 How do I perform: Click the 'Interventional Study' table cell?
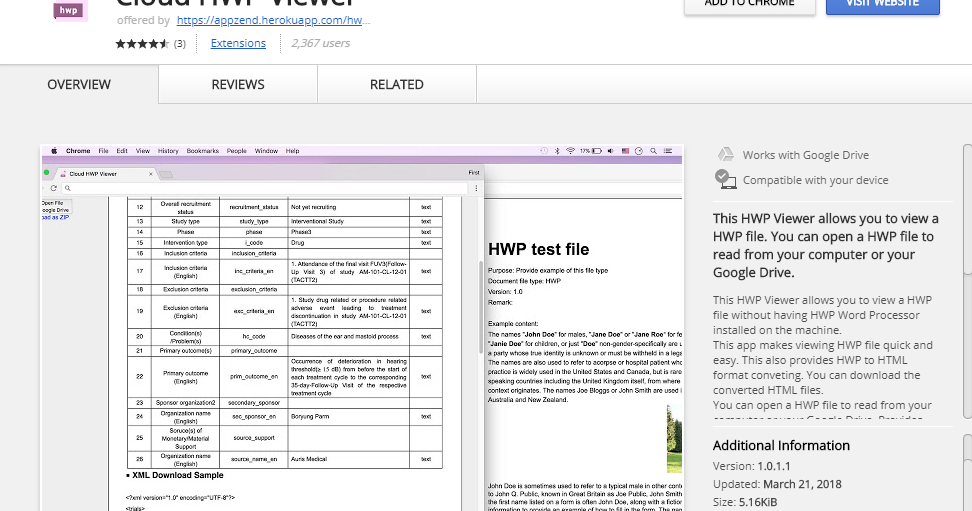[x=349, y=221]
